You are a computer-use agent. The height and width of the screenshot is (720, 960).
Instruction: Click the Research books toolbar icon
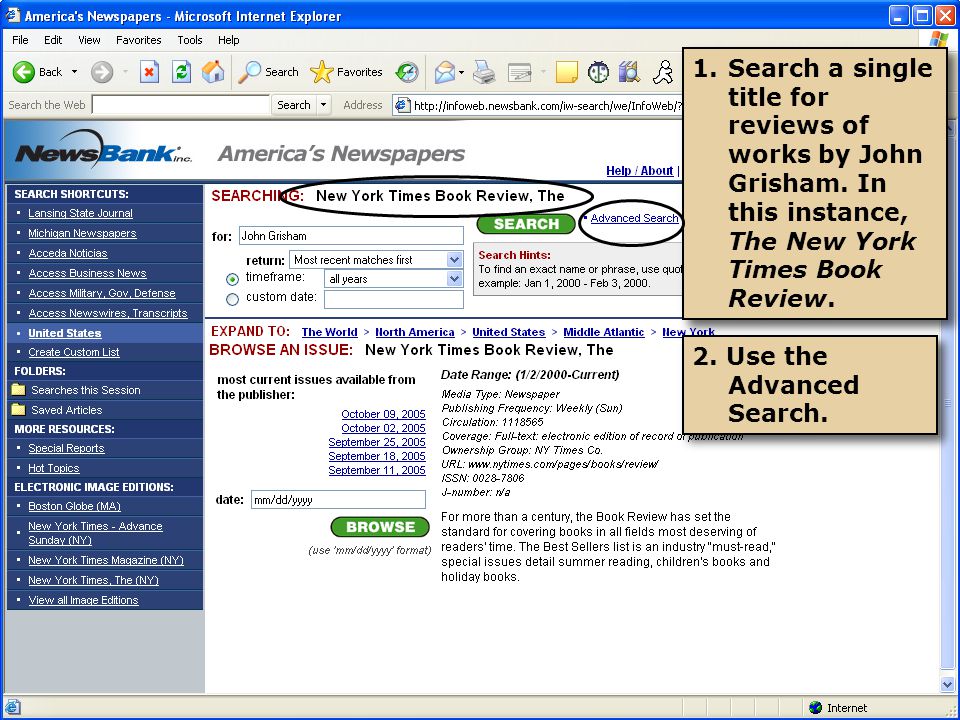coord(629,72)
